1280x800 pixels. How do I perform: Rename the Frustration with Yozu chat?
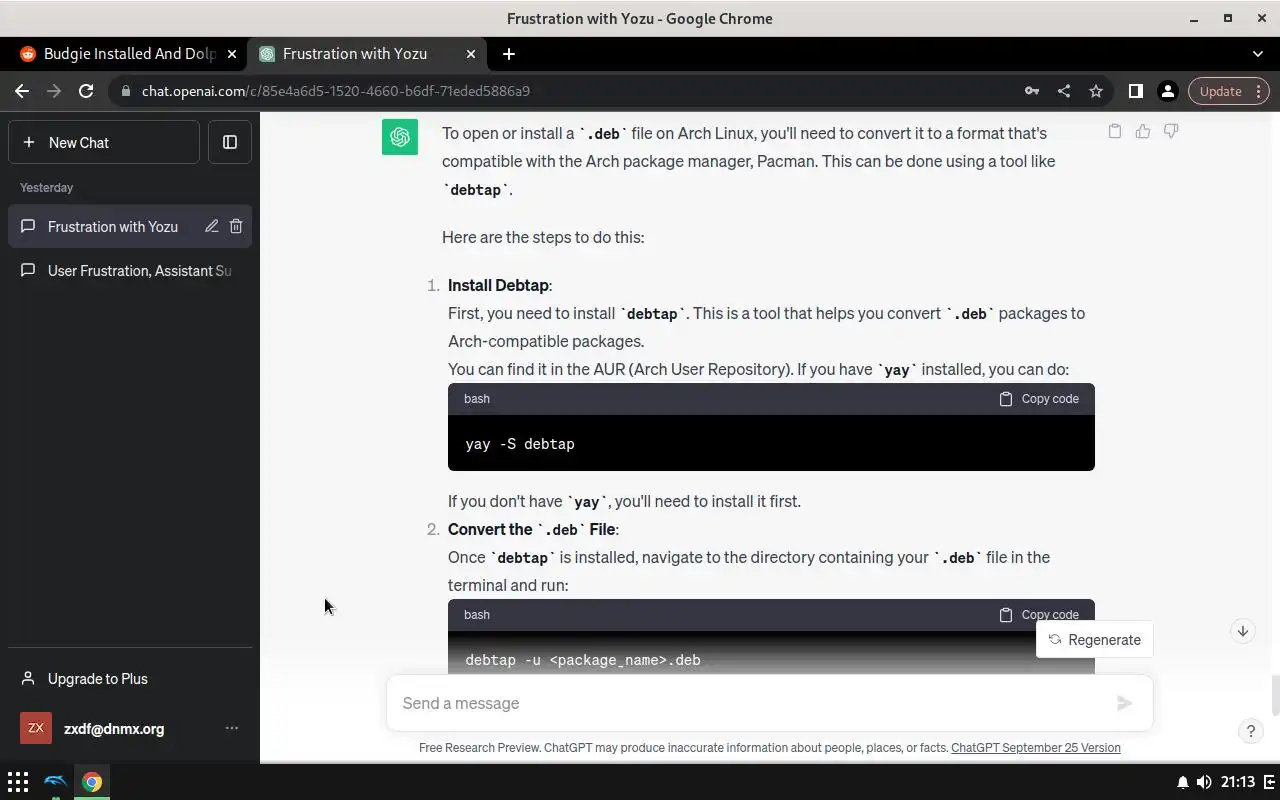212,226
